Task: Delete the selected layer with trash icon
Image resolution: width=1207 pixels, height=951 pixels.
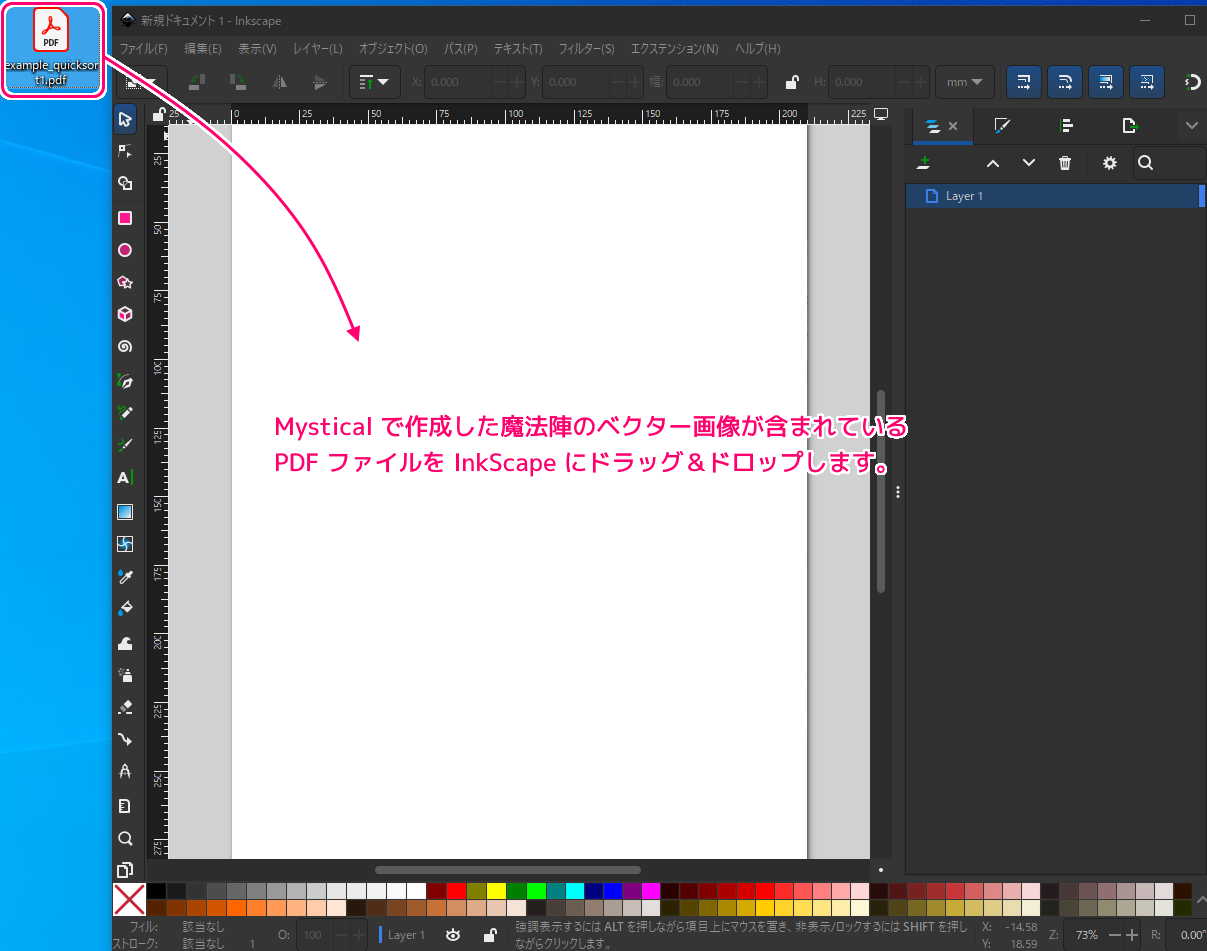Action: 1065,163
